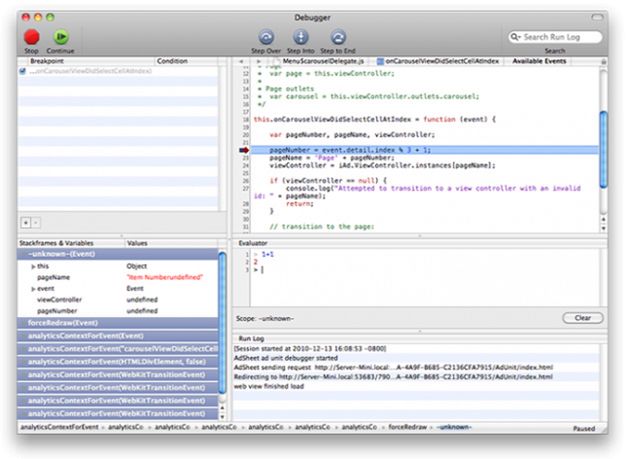Click the 'web view finished load' log line

click(x=416, y=386)
